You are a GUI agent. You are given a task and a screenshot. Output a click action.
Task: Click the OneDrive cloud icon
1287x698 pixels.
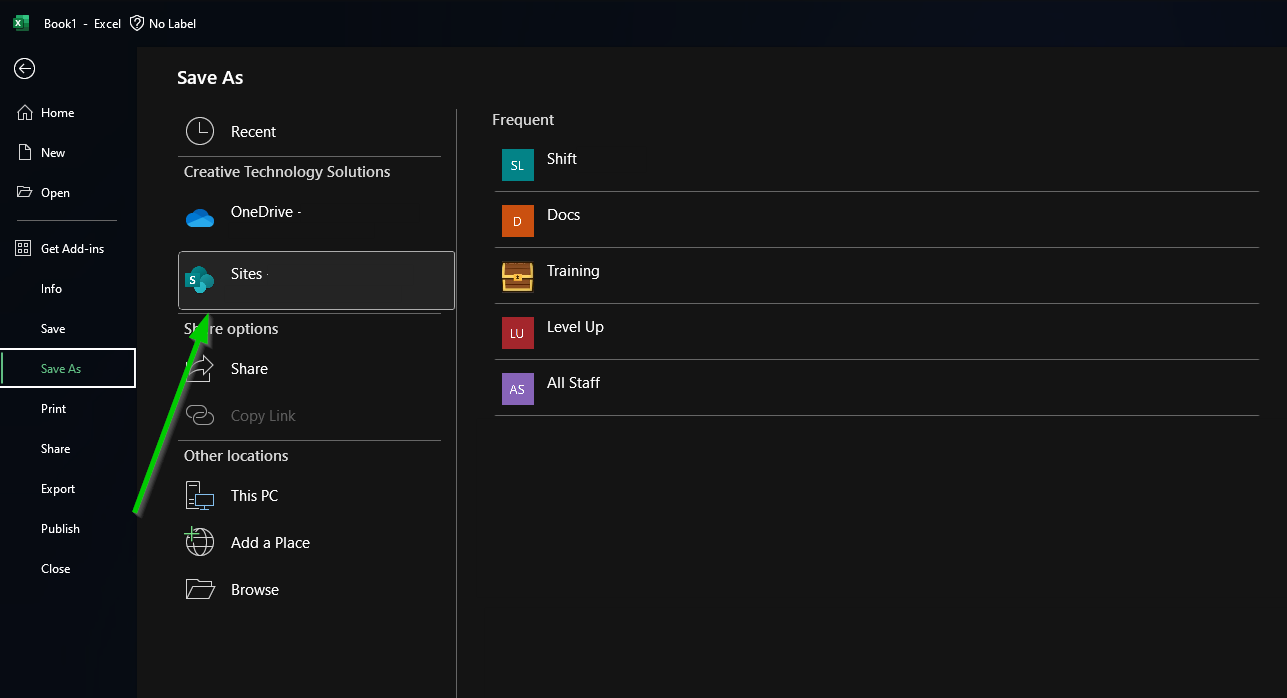click(200, 218)
